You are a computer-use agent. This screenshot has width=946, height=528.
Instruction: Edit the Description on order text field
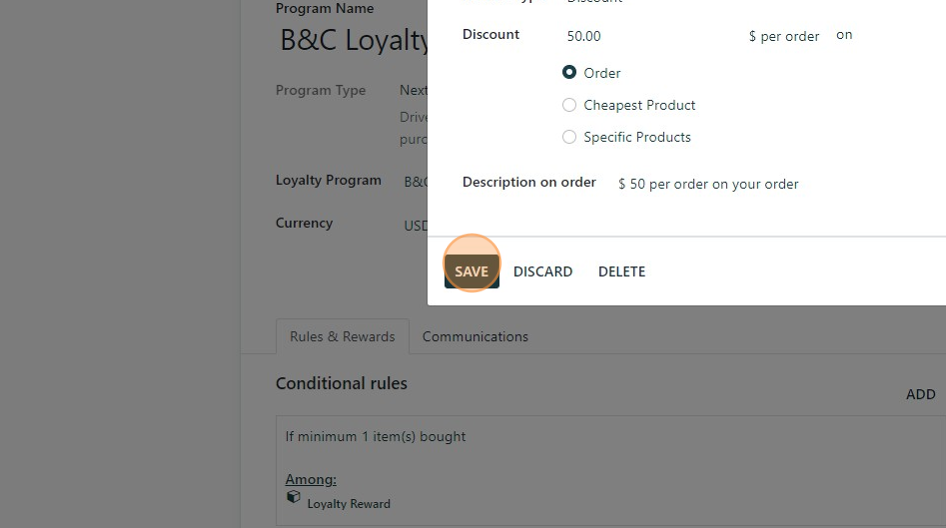click(708, 184)
